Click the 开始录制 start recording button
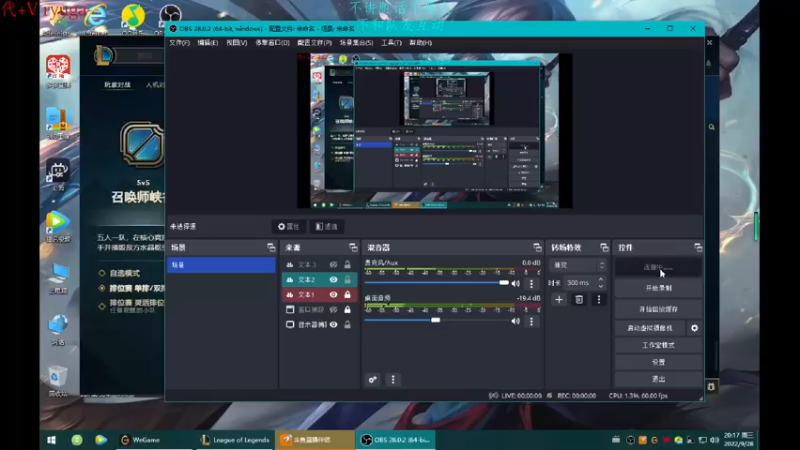800x450 pixels. (x=658, y=288)
